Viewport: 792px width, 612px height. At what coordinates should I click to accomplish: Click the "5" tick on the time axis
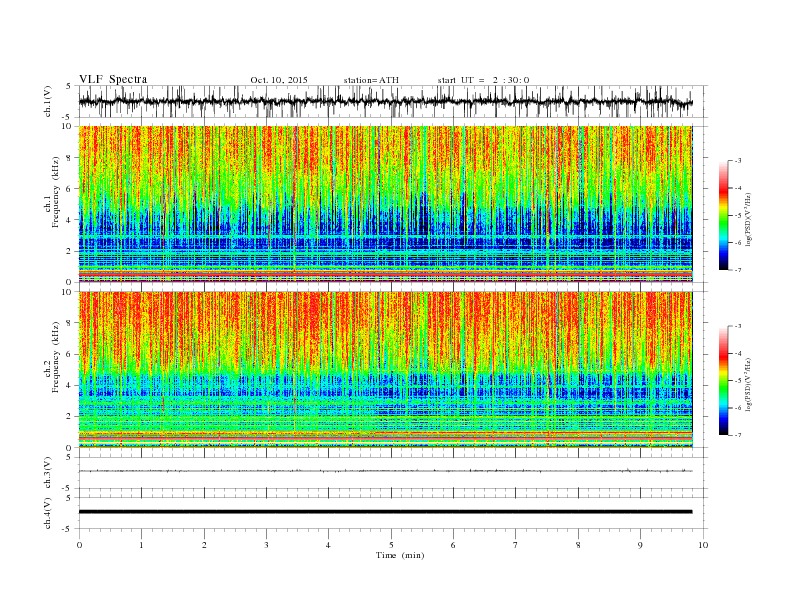click(391, 545)
